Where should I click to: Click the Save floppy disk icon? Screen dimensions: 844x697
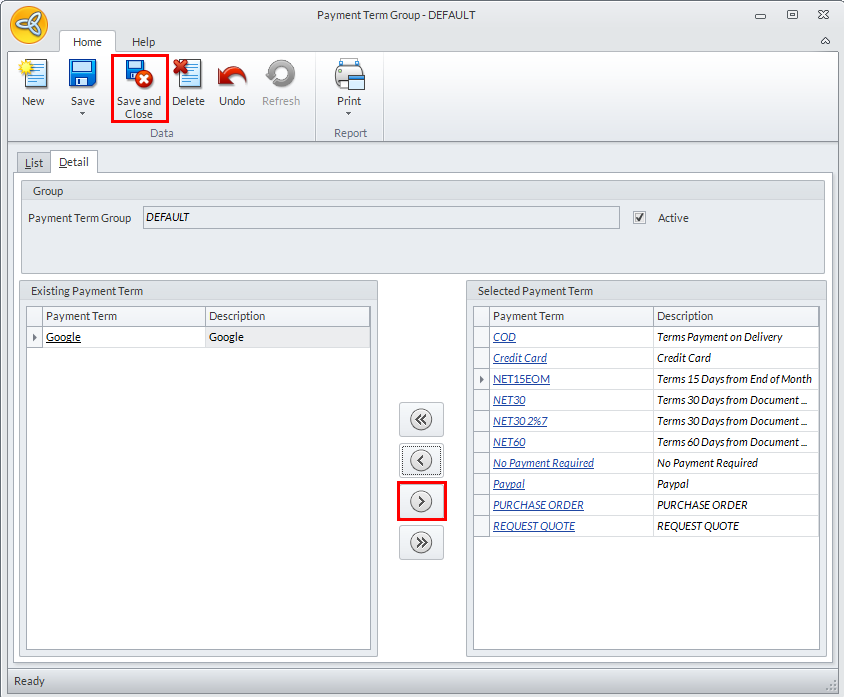[82, 74]
